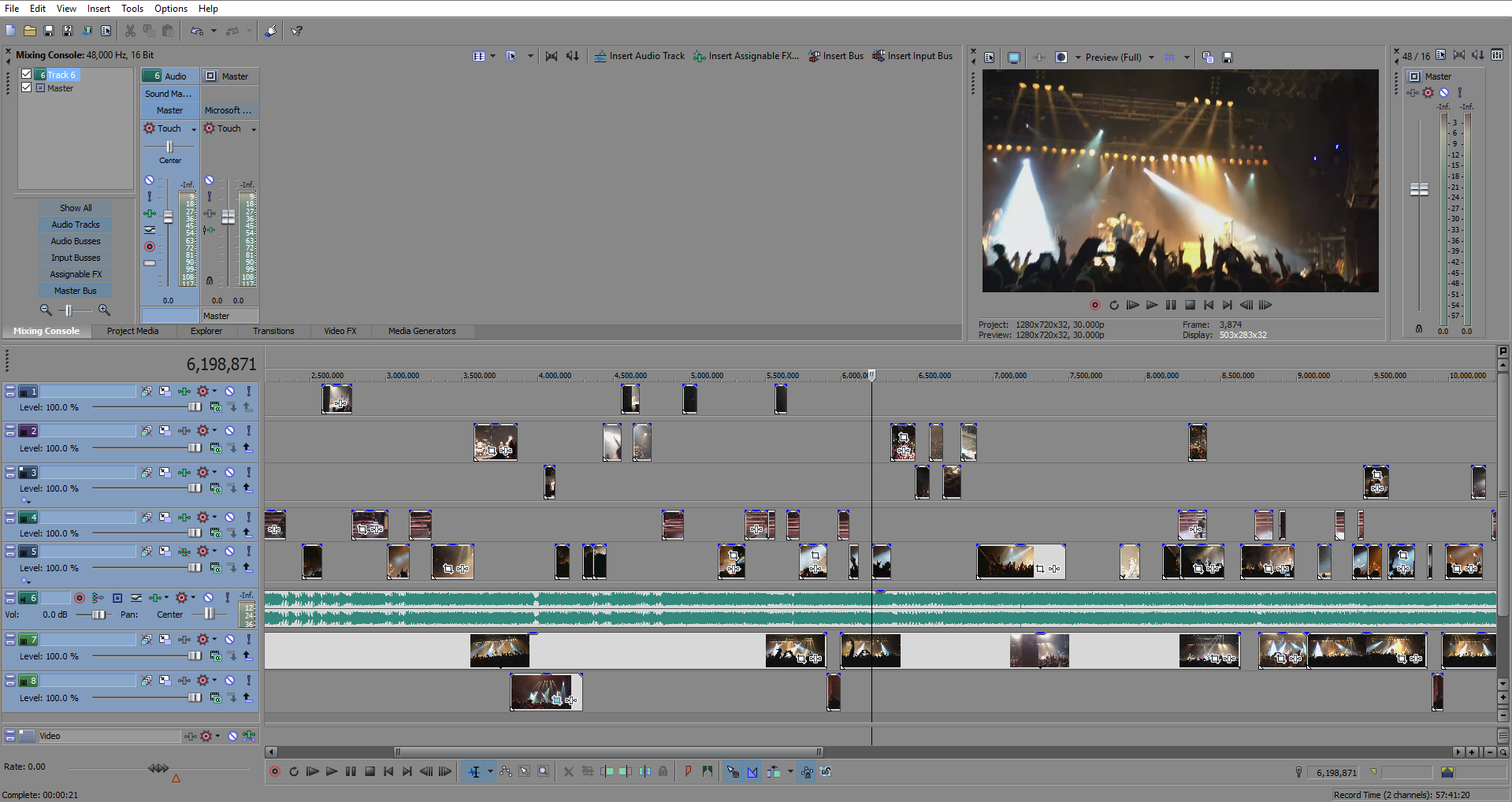Image resolution: width=1512 pixels, height=802 pixels.
Task: Play the timeline from transport bar
Action: (332, 772)
